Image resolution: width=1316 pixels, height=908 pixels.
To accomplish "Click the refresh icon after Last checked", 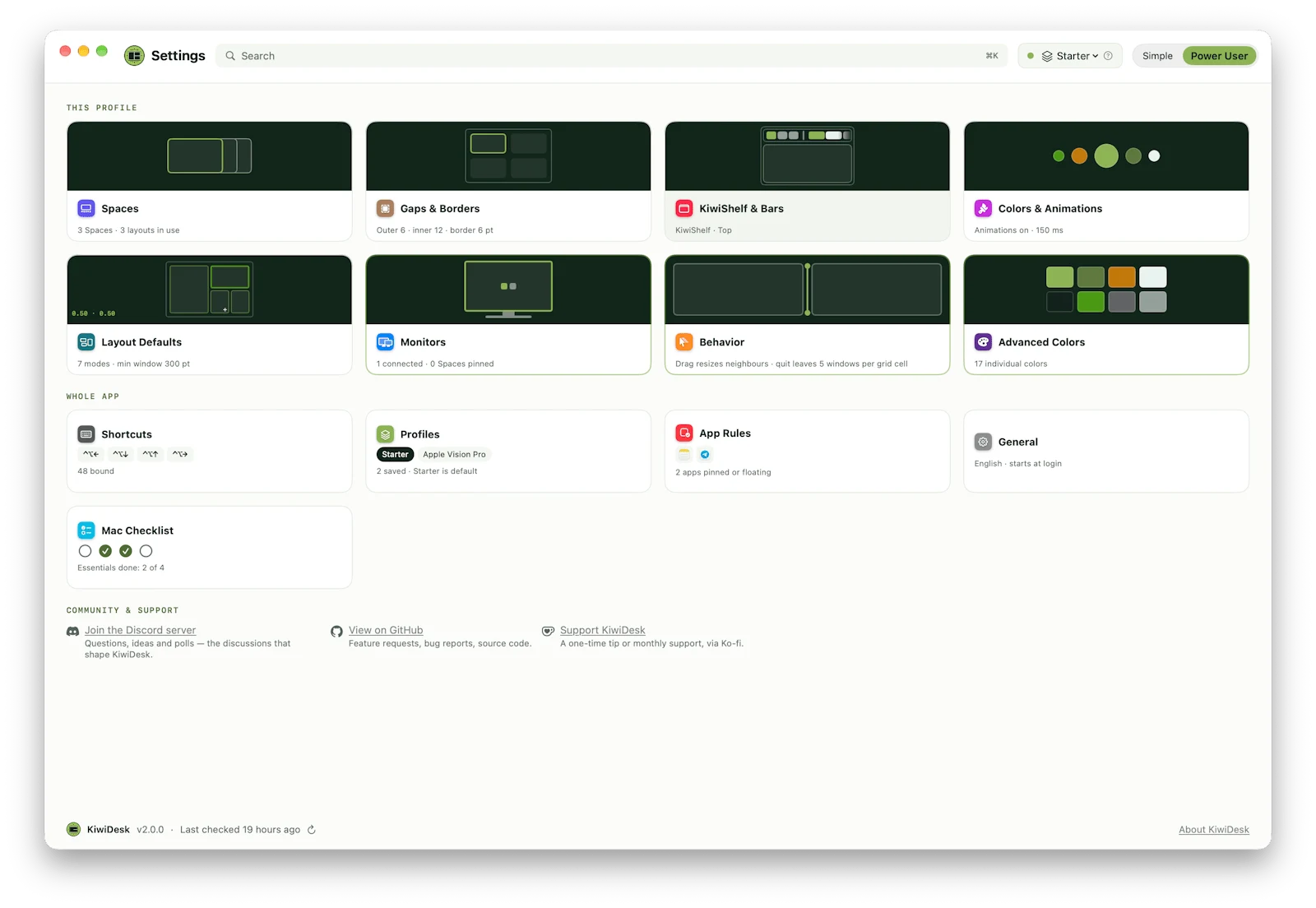I will [312, 830].
